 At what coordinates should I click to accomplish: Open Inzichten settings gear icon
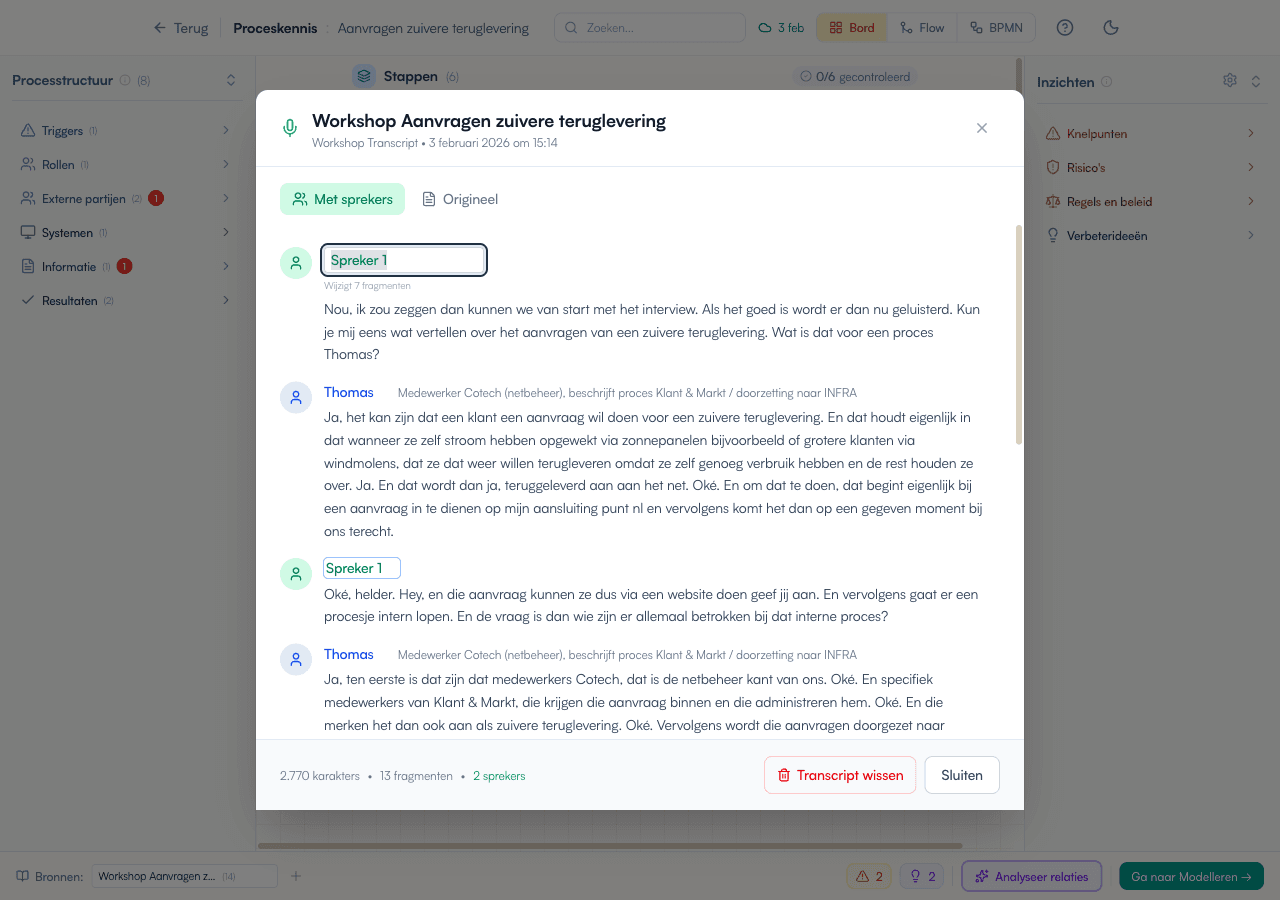(x=1230, y=81)
